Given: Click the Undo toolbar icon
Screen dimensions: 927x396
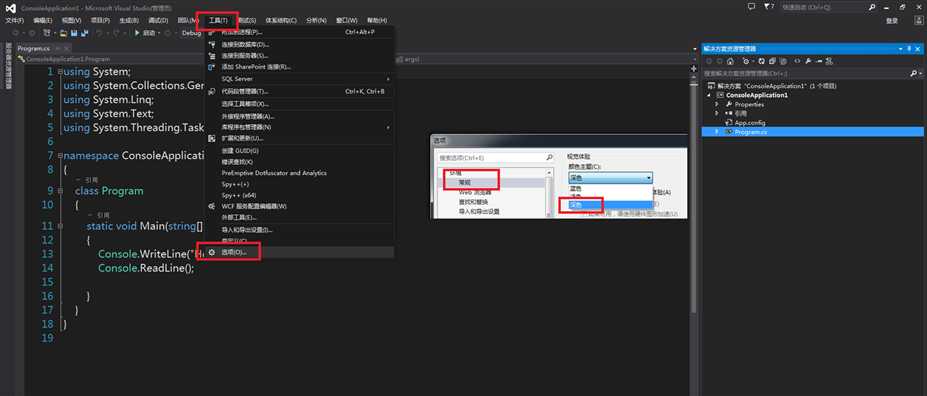Looking at the screenshot, I should [x=100, y=33].
